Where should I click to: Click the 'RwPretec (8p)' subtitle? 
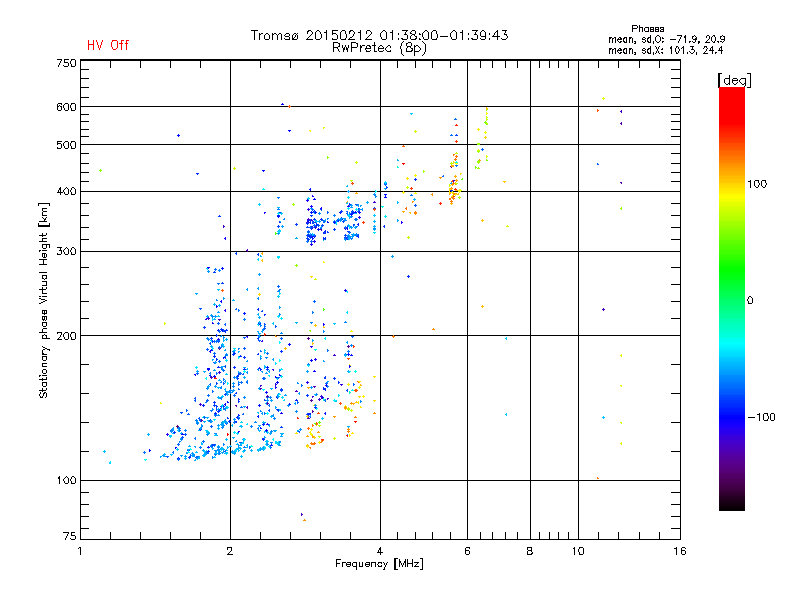[x=379, y=48]
